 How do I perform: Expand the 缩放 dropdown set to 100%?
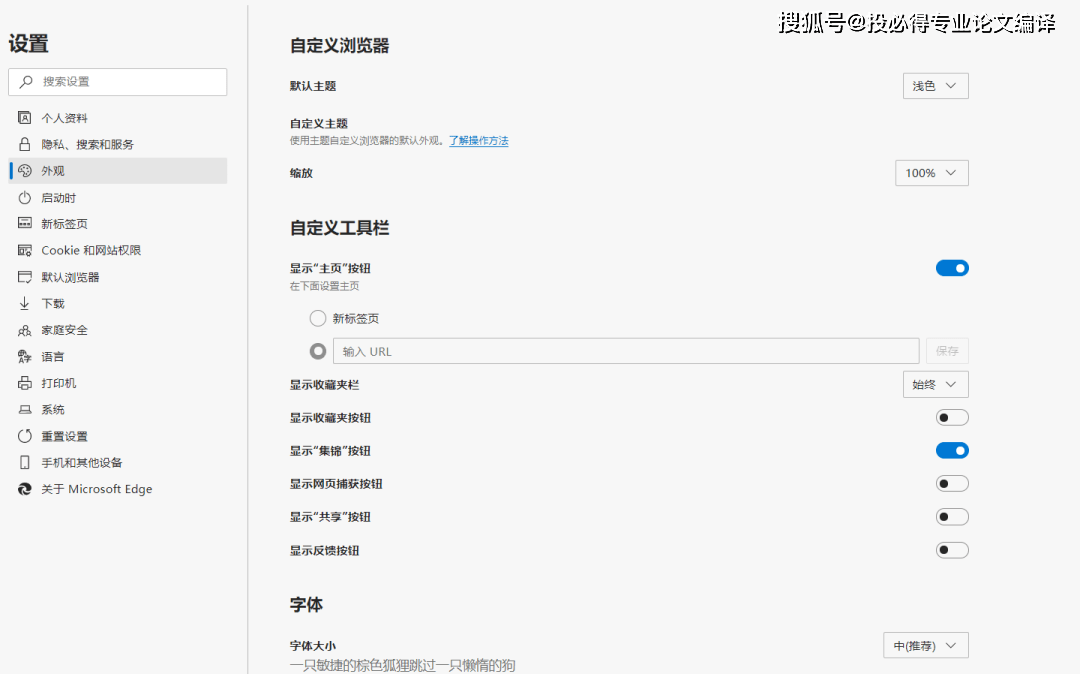[931, 172]
